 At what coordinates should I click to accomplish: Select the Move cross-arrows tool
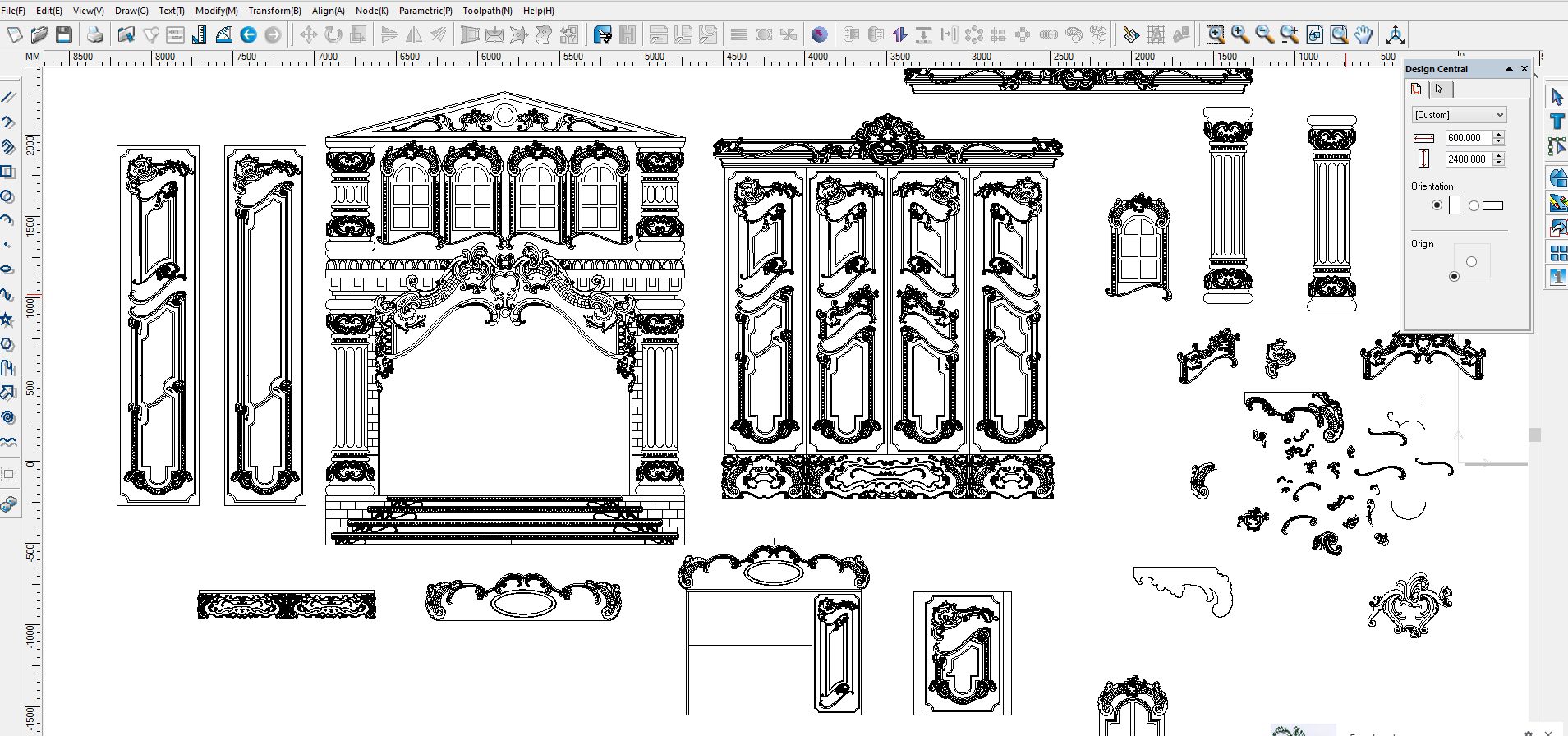pyautogui.click(x=308, y=34)
